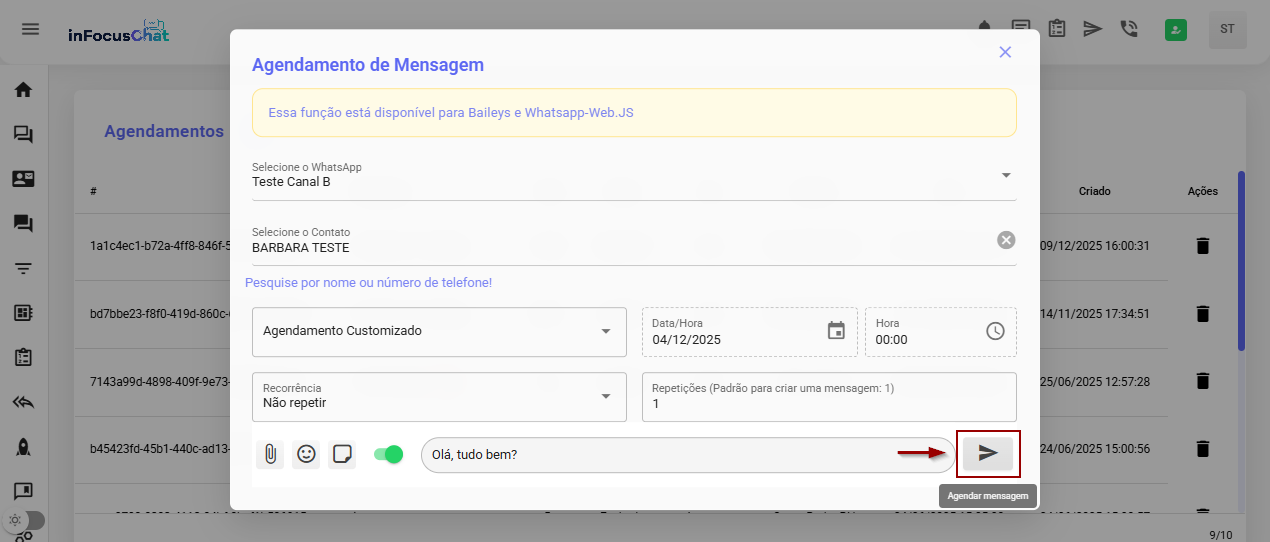Click the paperclip attachment icon
Viewport: 1270px width, 542px height.
[x=270, y=454]
